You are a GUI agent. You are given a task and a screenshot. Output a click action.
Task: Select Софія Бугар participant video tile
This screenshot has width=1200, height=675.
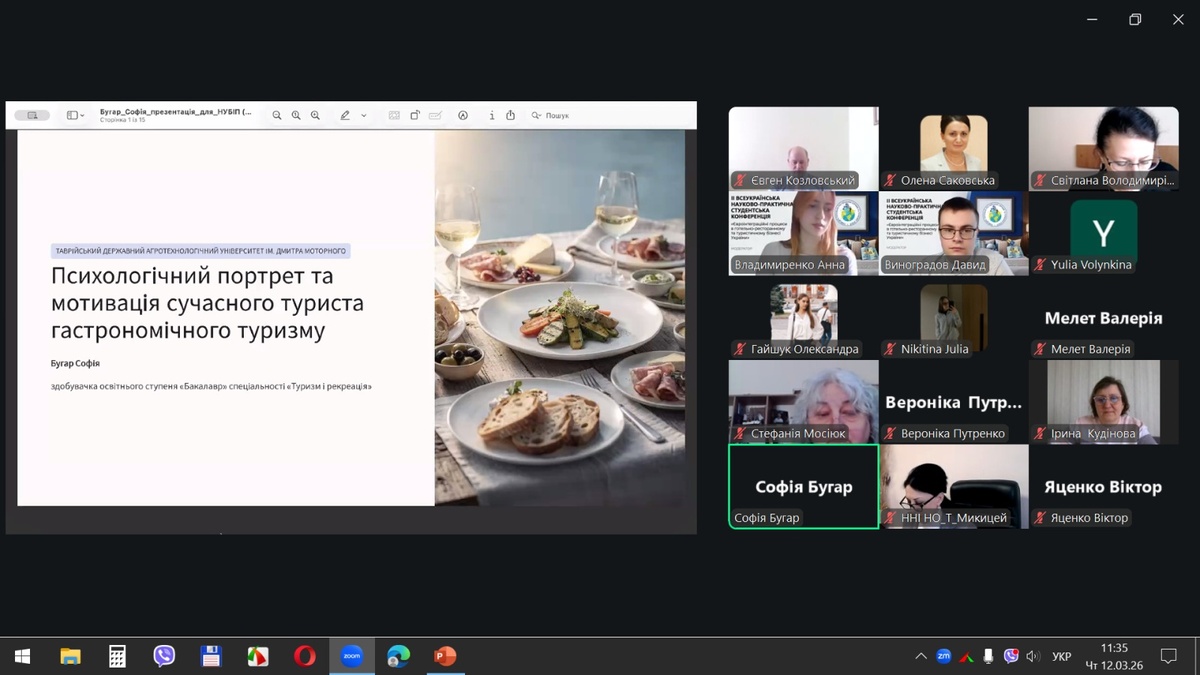pyautogui.click(x=803, y=486)
